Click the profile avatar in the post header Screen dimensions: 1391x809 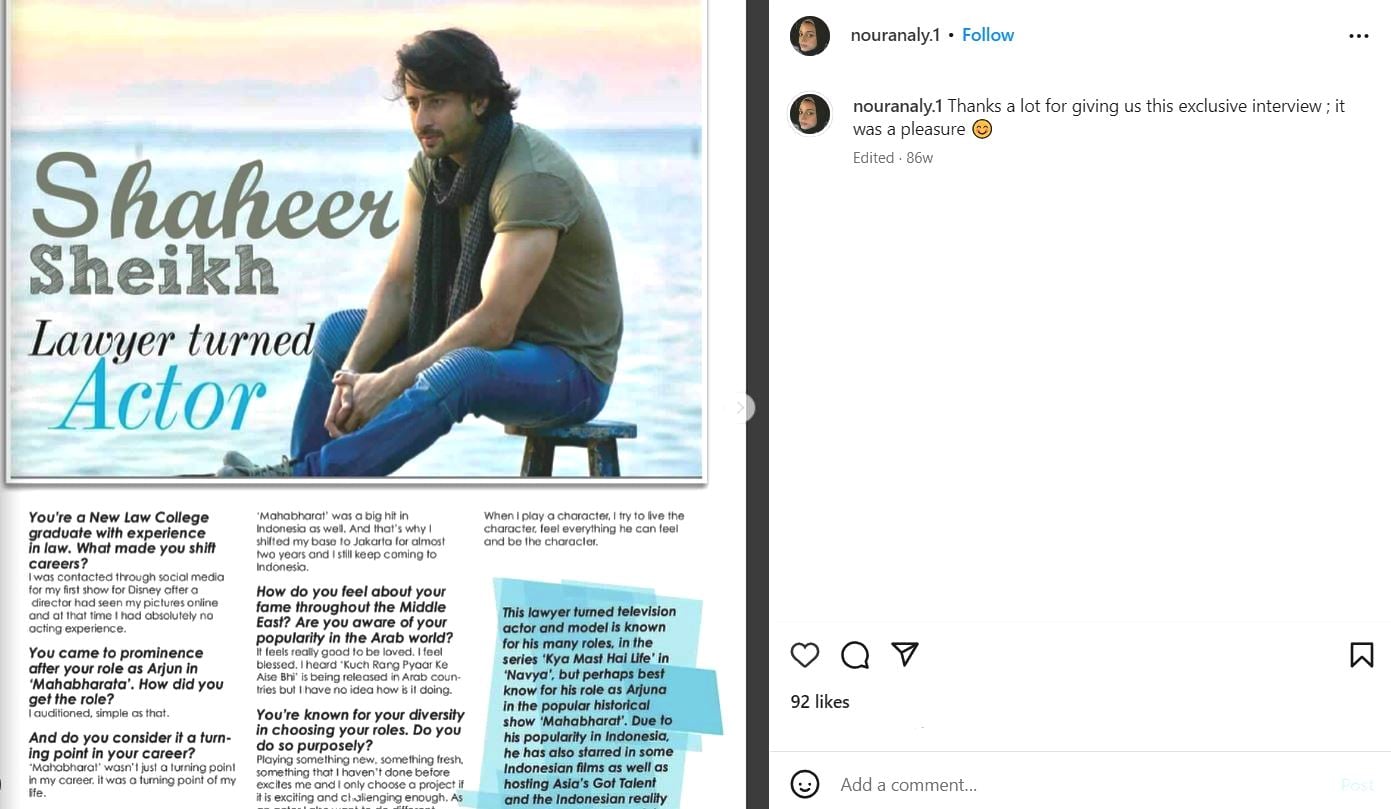(810, 36)
